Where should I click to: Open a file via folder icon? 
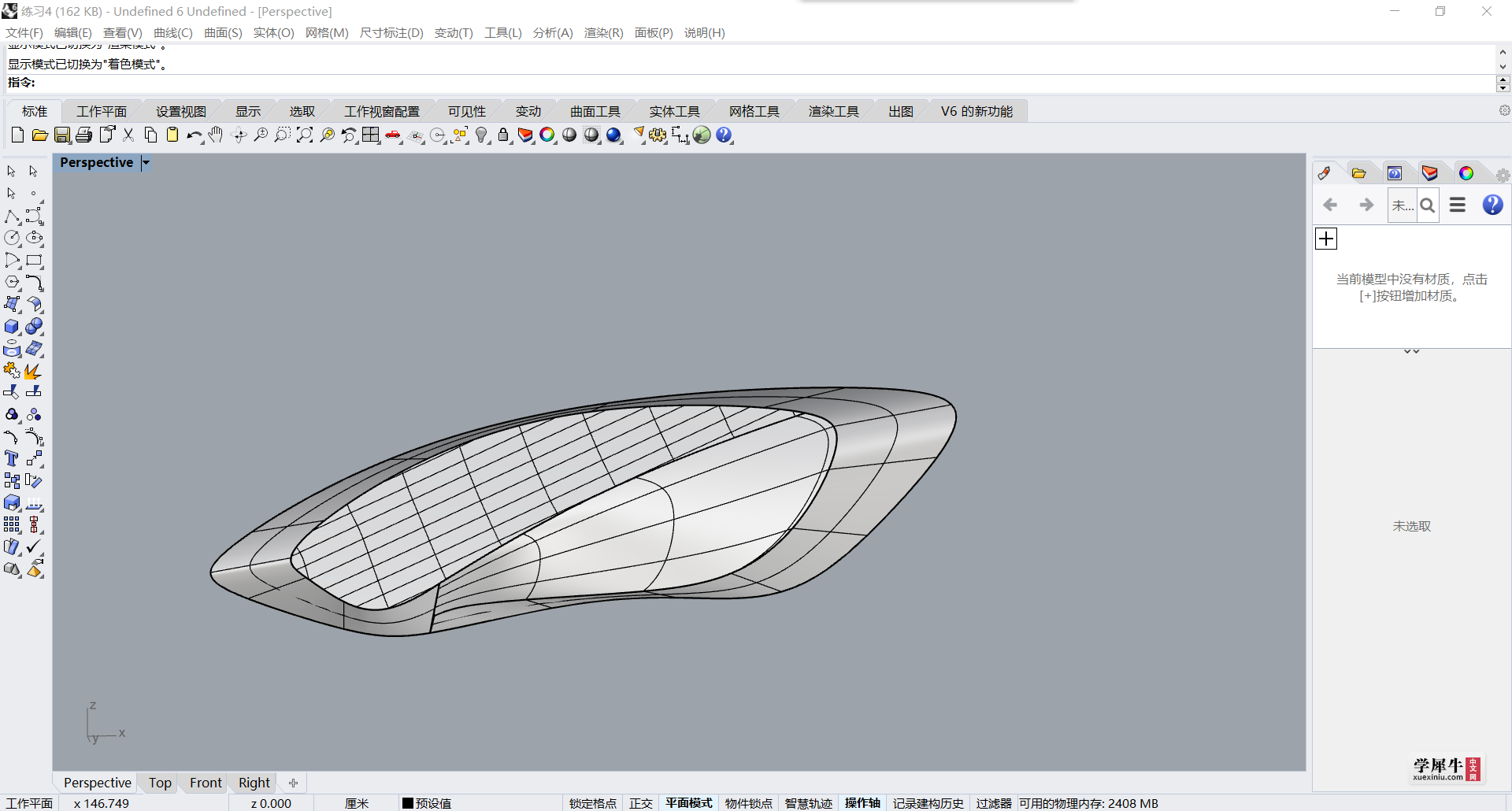tap(39, 135)
